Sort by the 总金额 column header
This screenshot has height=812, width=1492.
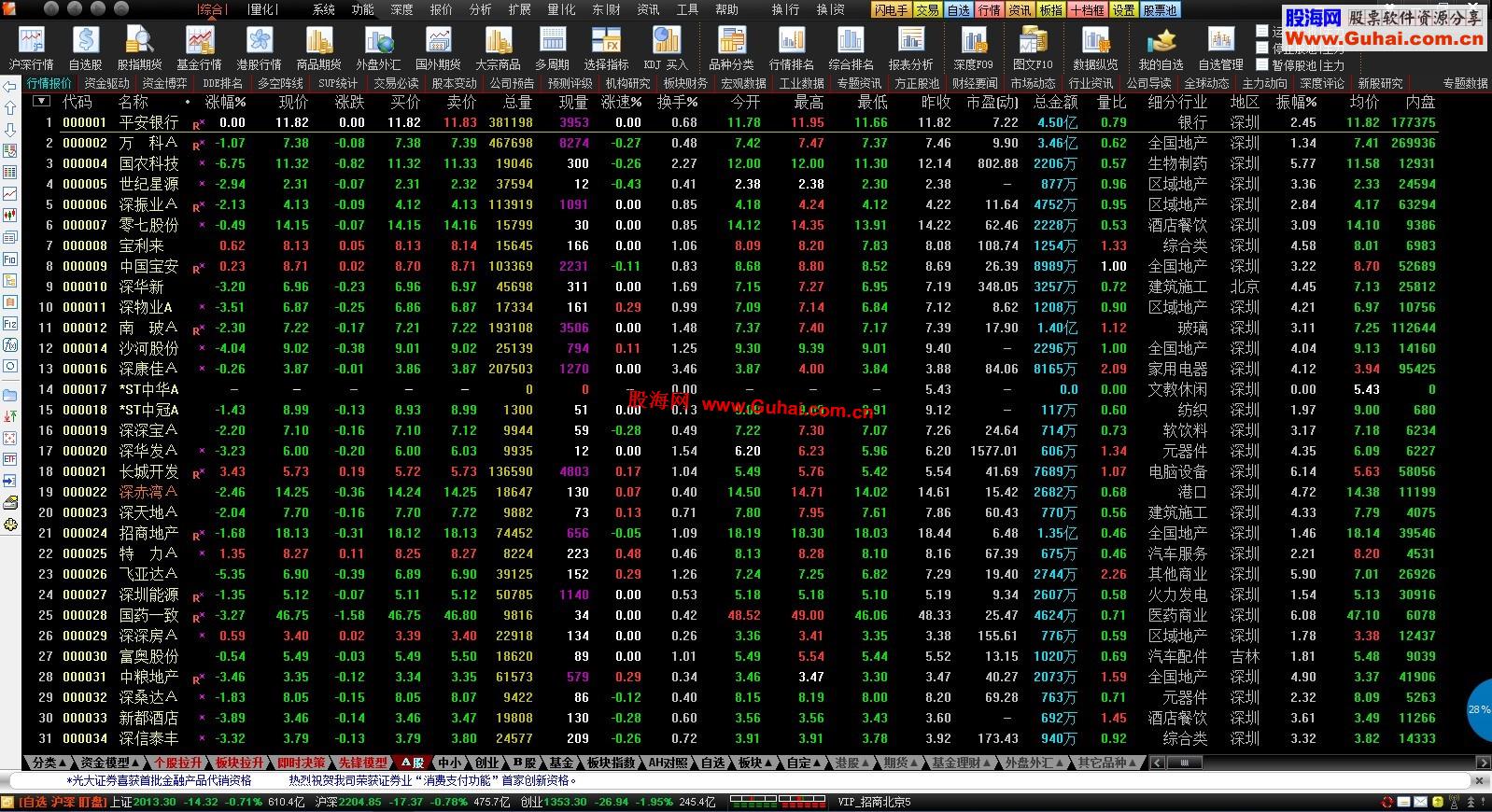(x=1055, y=102)
